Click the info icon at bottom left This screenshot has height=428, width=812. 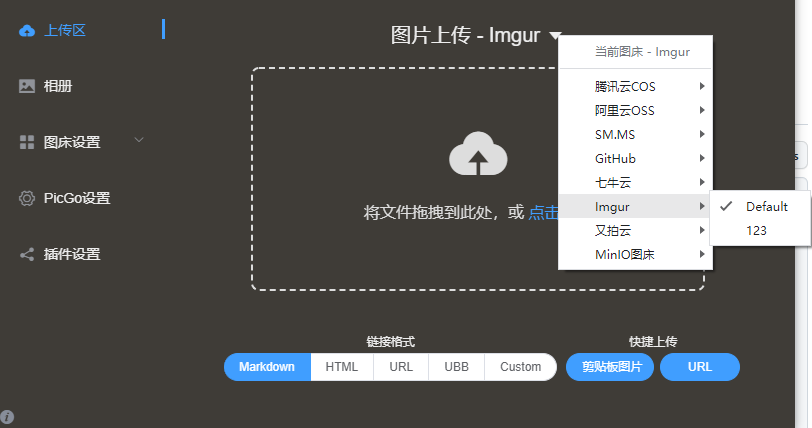point(7,417)
